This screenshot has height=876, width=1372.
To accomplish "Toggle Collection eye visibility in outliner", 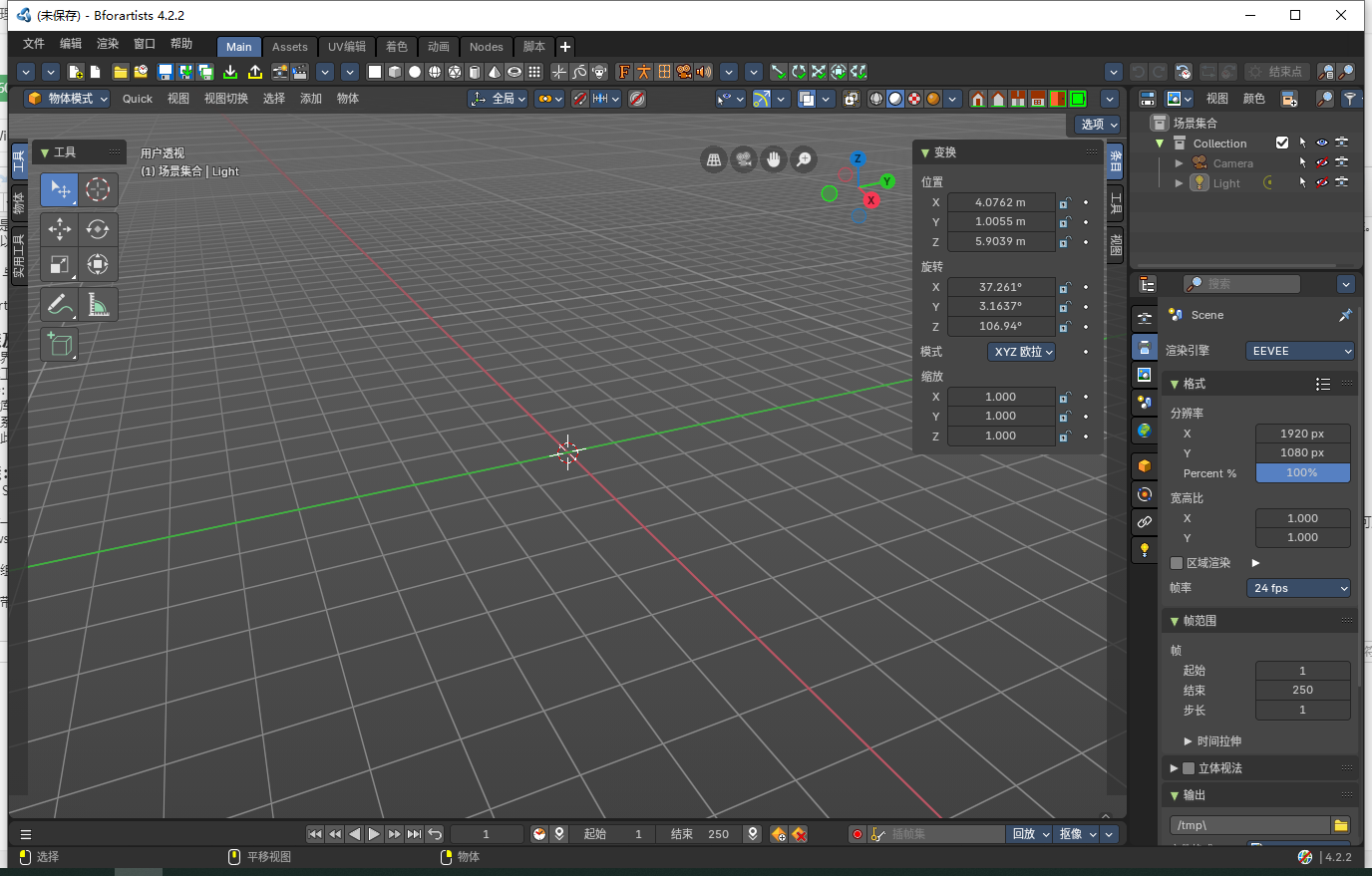I will pos(1322,143).
